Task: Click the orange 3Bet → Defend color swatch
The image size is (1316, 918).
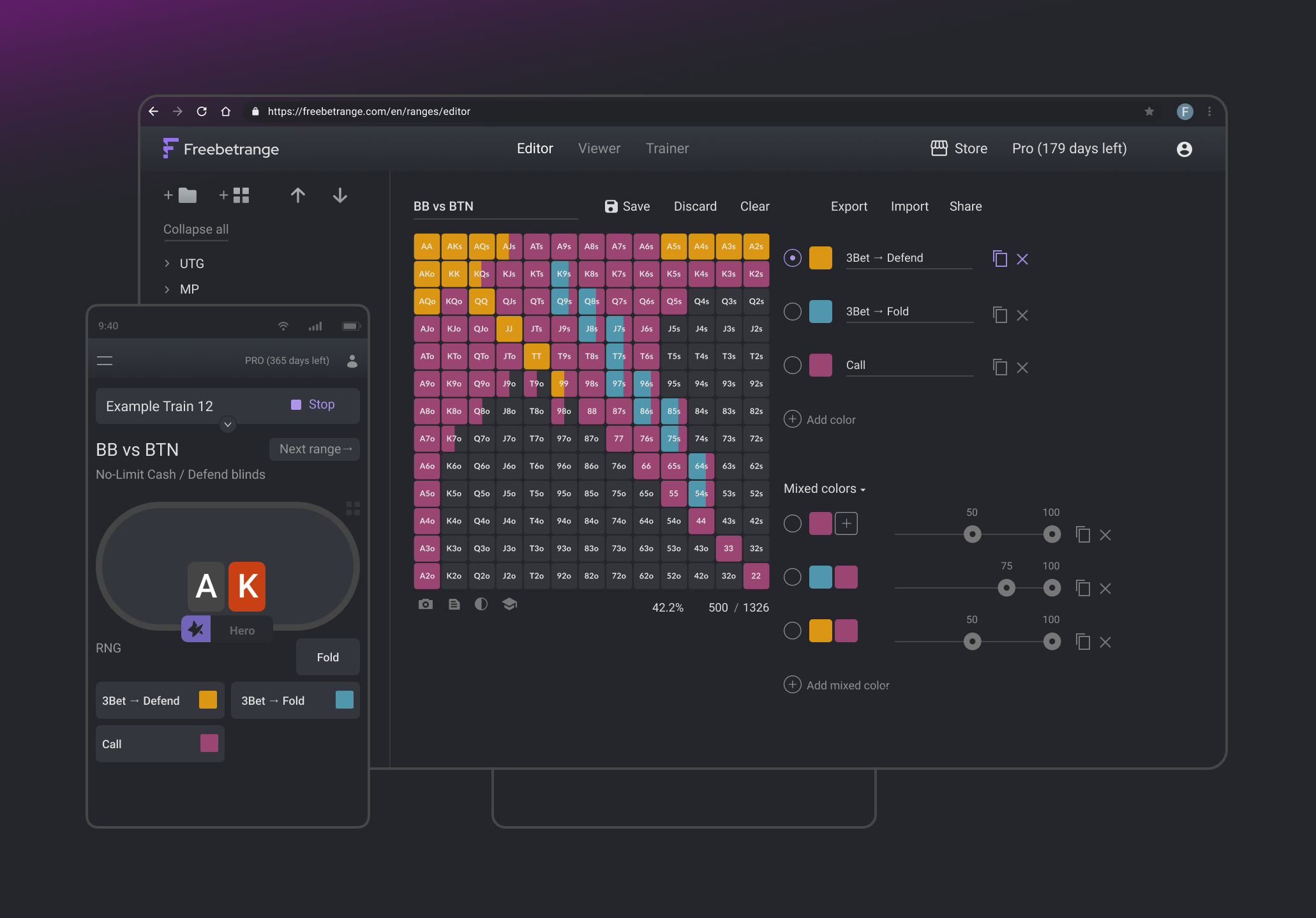Action: pyautogui.click(x=821, y=258)
